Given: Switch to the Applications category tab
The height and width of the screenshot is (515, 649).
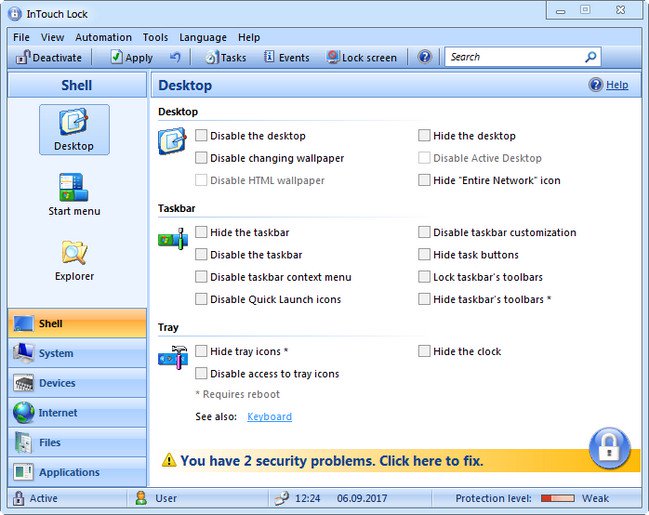Looking at the screenshot, I should 77,472.
